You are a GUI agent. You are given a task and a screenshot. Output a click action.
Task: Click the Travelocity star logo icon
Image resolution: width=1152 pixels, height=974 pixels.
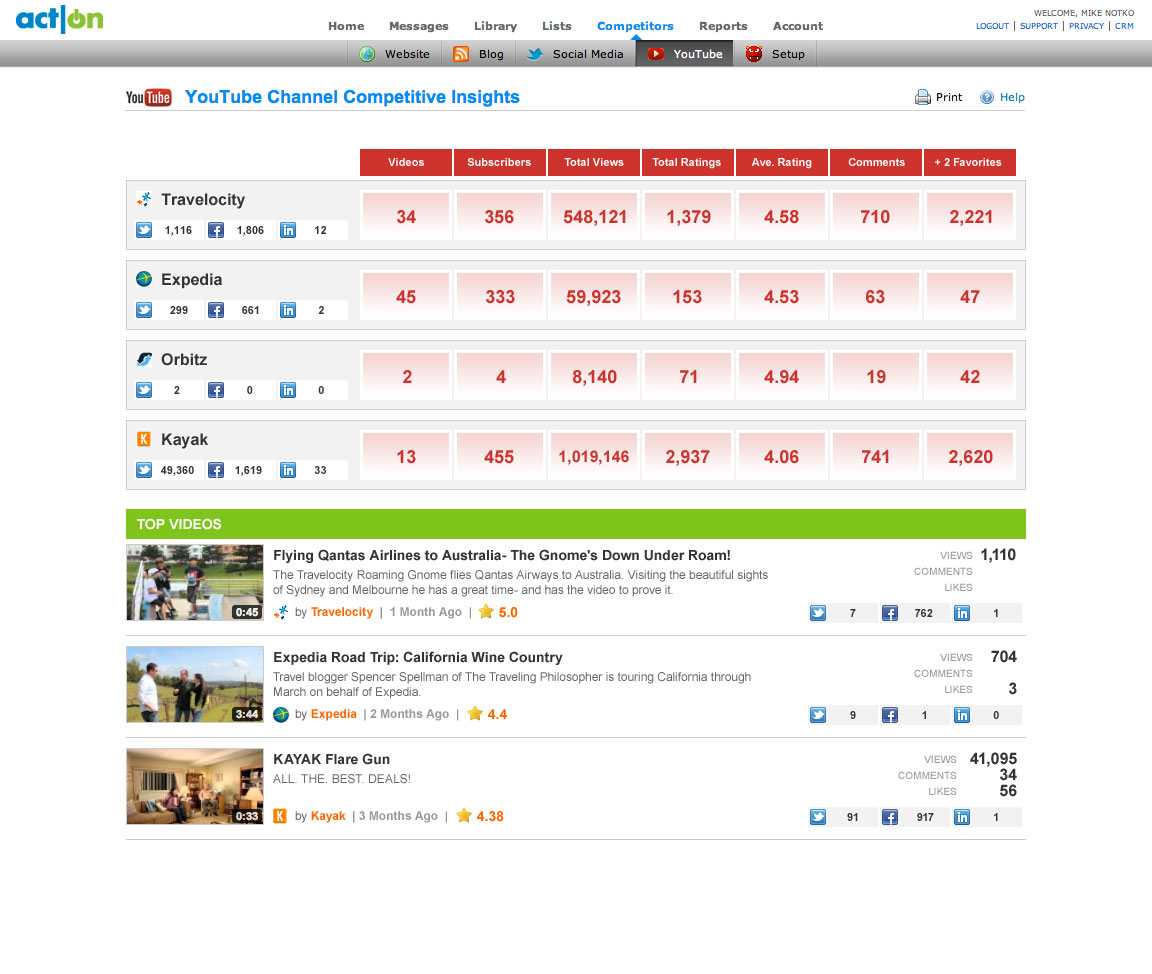[144, 199]
